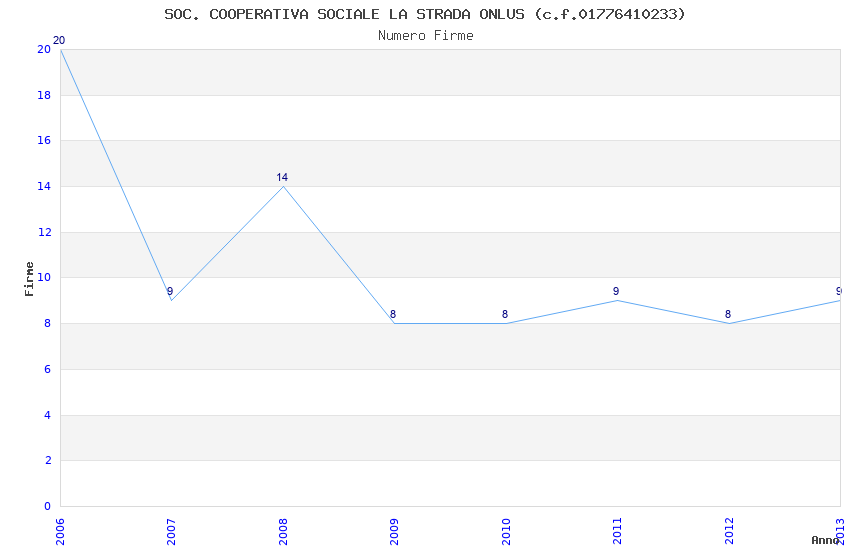
Task: Select the data point labeled 8 for 2012
Action: point(727,314)
